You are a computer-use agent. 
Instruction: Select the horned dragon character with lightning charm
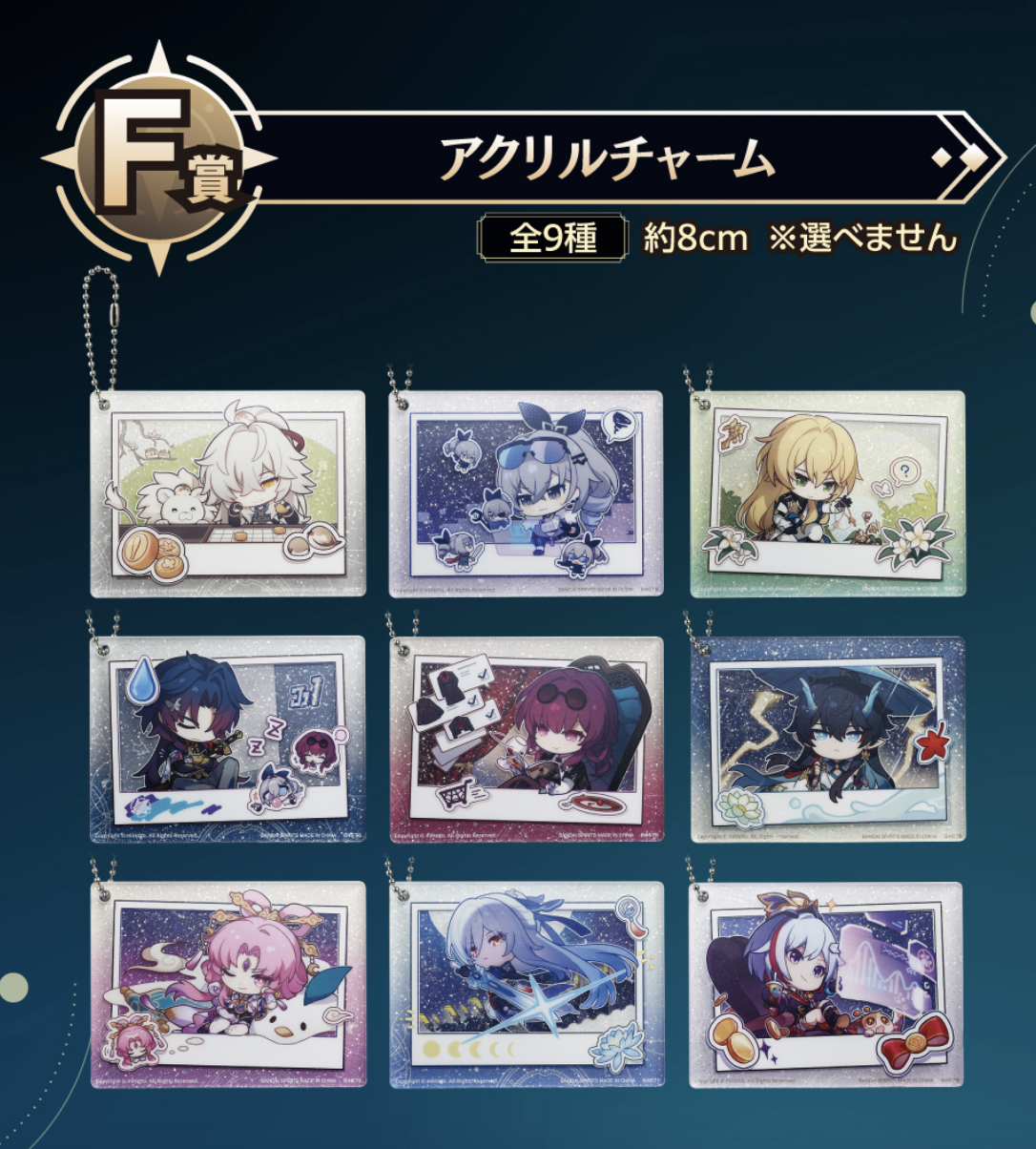pos(827,740)
